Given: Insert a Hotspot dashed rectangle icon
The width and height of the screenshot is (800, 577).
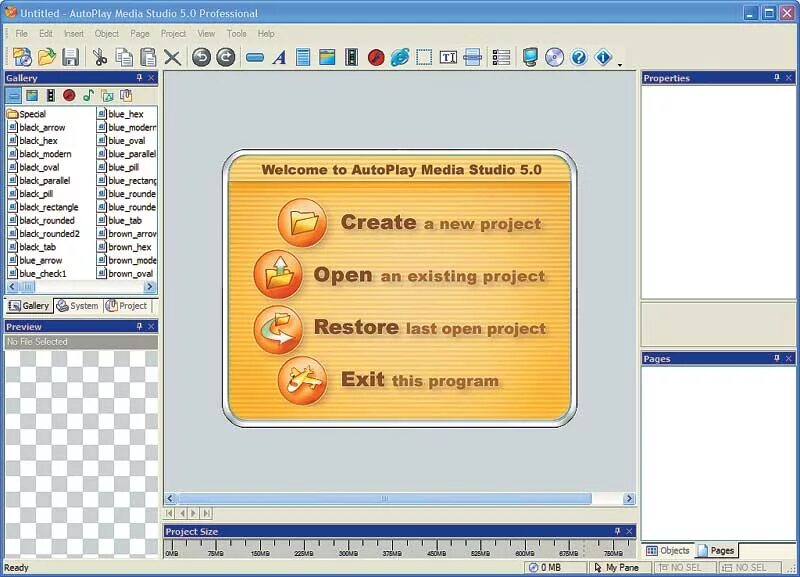Looking at the screenshot, I should coord(424,57).
